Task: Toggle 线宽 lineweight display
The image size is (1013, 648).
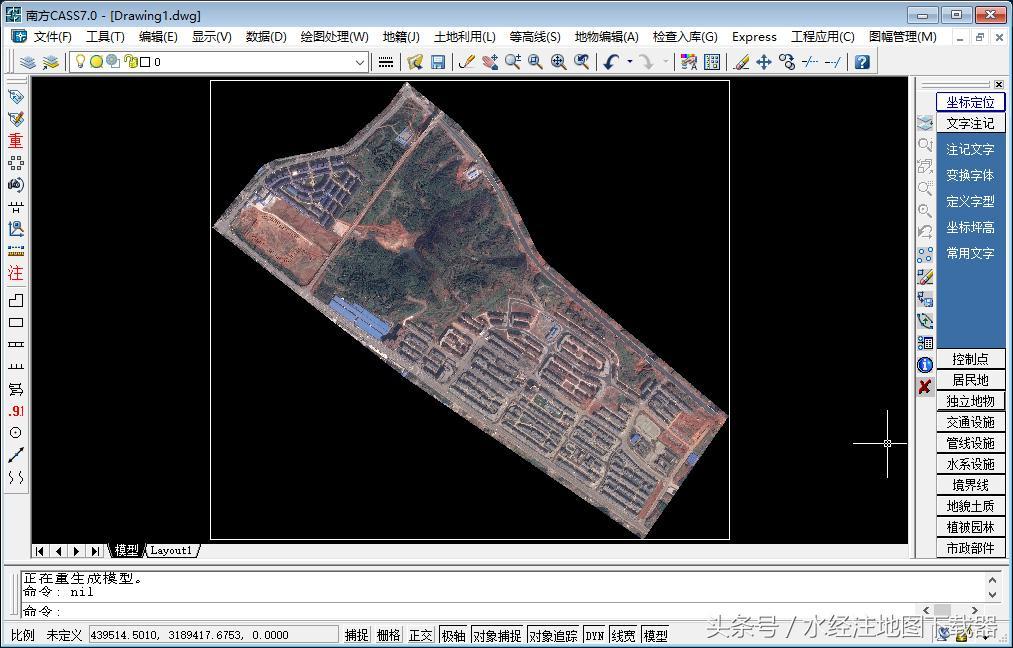Action: (623, 636)
